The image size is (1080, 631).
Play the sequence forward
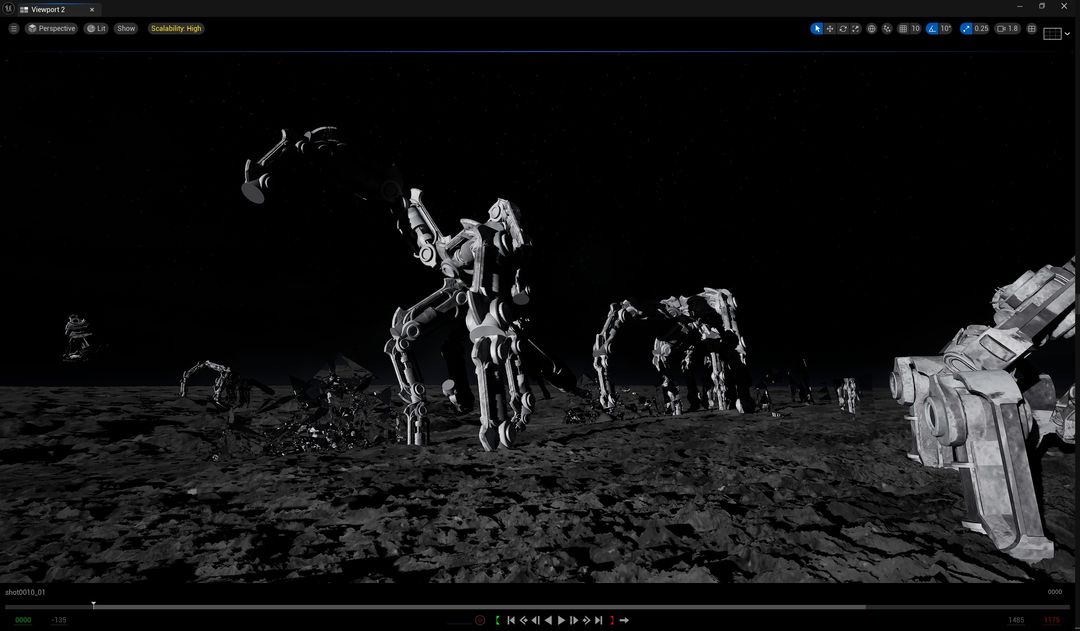click(x=561, y=621)
